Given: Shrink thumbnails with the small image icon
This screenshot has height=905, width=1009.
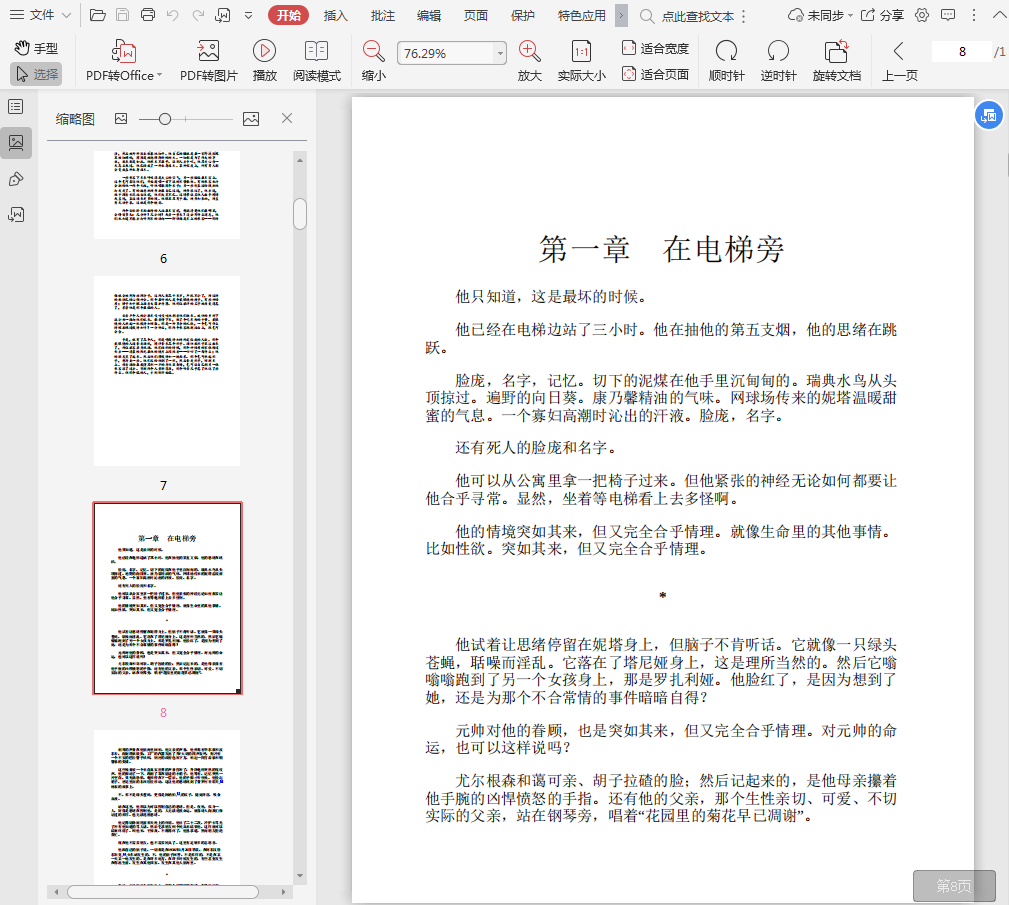Looking at the screenshot, I should (121, 118).
